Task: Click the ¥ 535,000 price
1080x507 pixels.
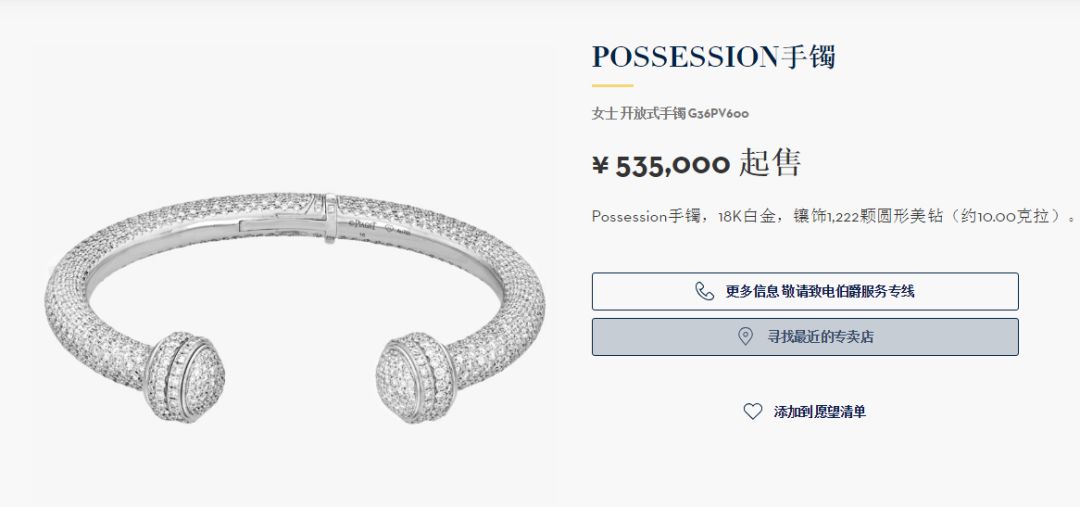Action: [x=661, y=165]
